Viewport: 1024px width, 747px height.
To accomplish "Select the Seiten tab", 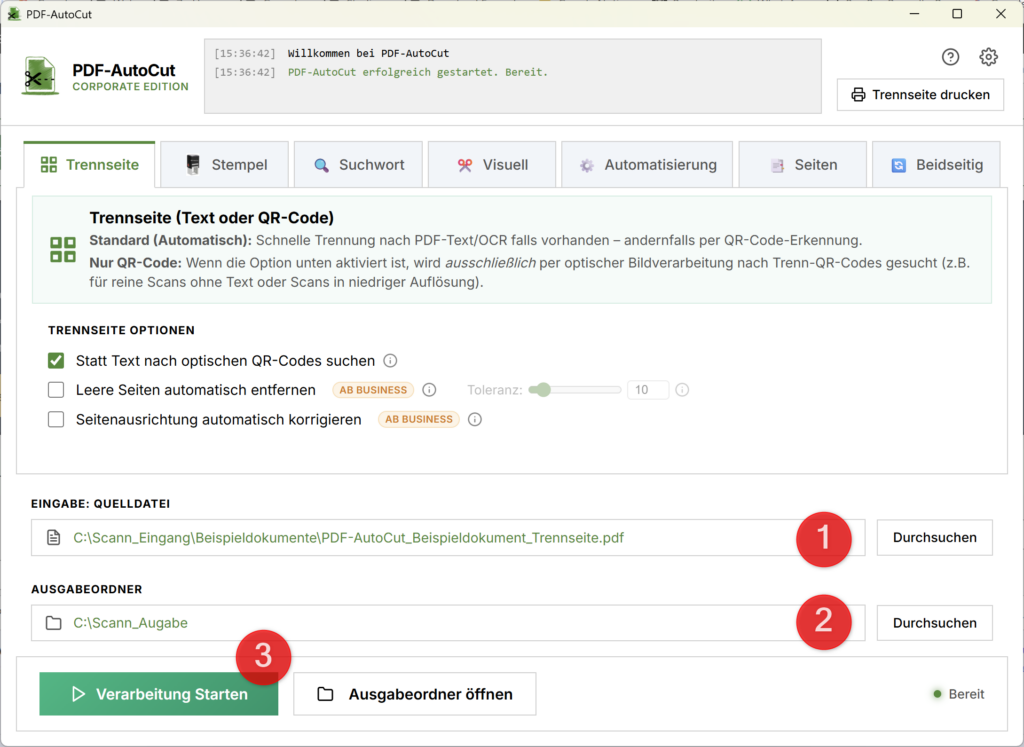I will point(803,165).
